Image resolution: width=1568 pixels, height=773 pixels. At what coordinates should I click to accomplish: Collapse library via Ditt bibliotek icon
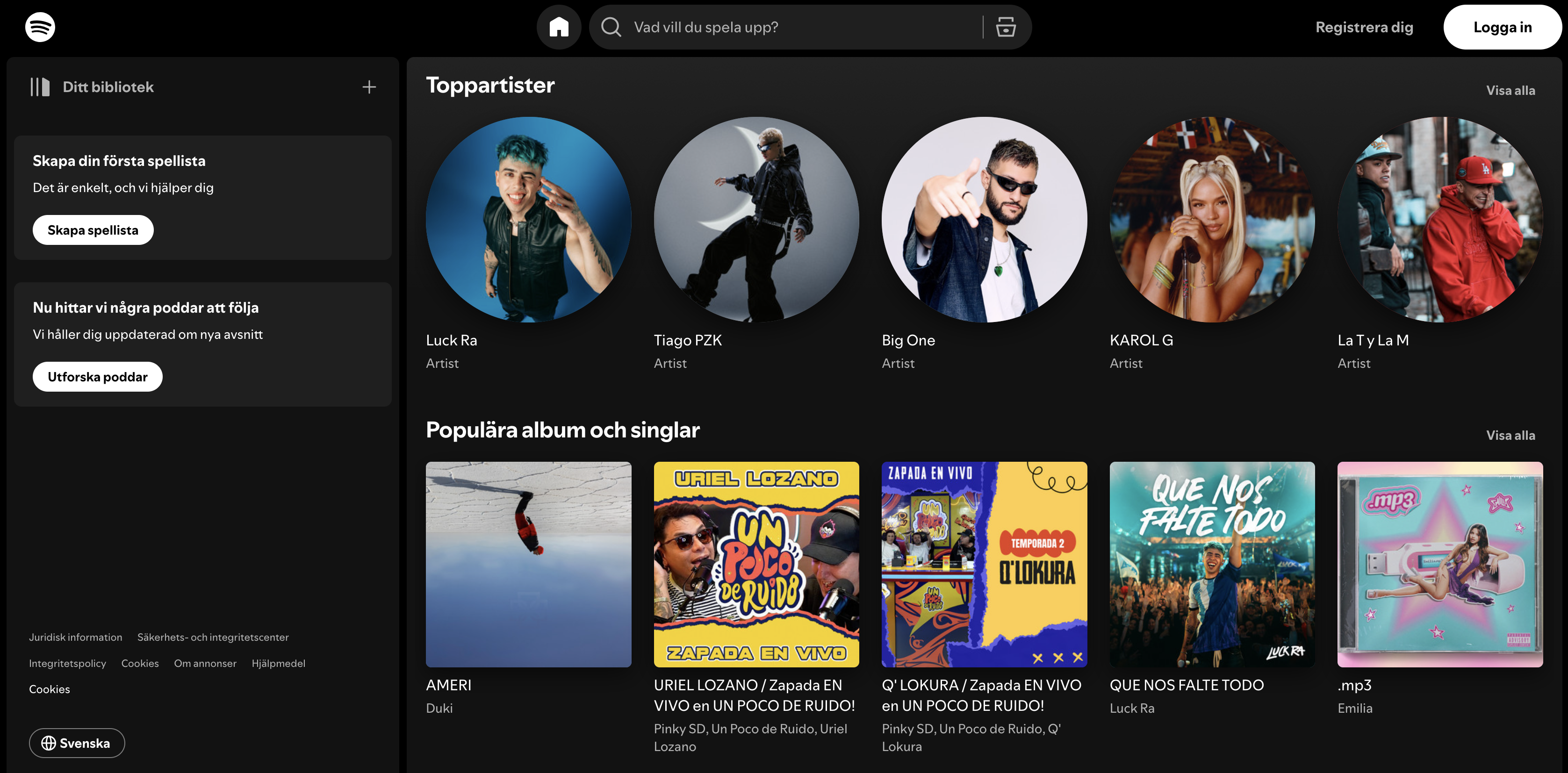[40, 87]
